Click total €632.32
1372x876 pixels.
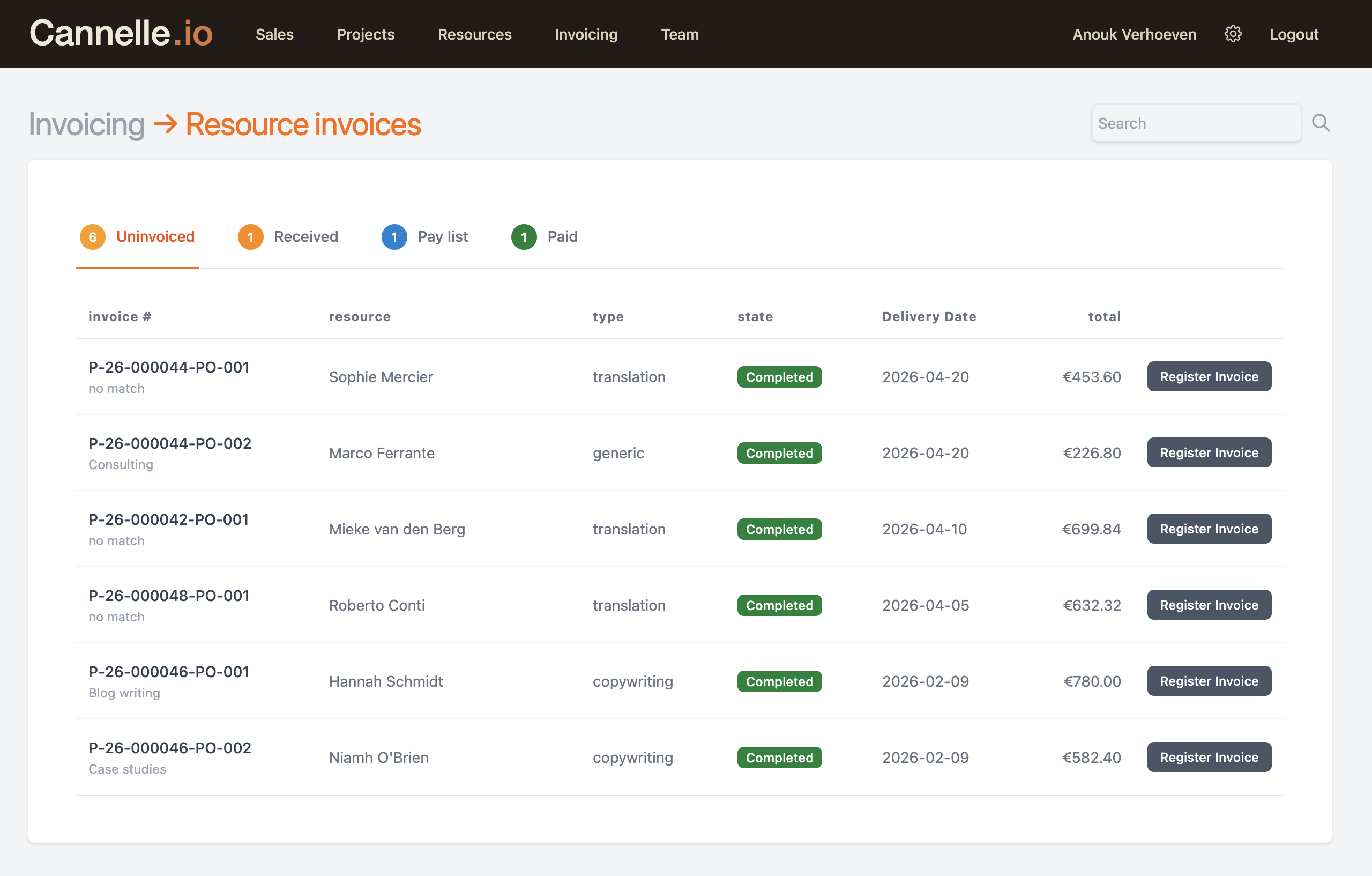(1091, 605)
